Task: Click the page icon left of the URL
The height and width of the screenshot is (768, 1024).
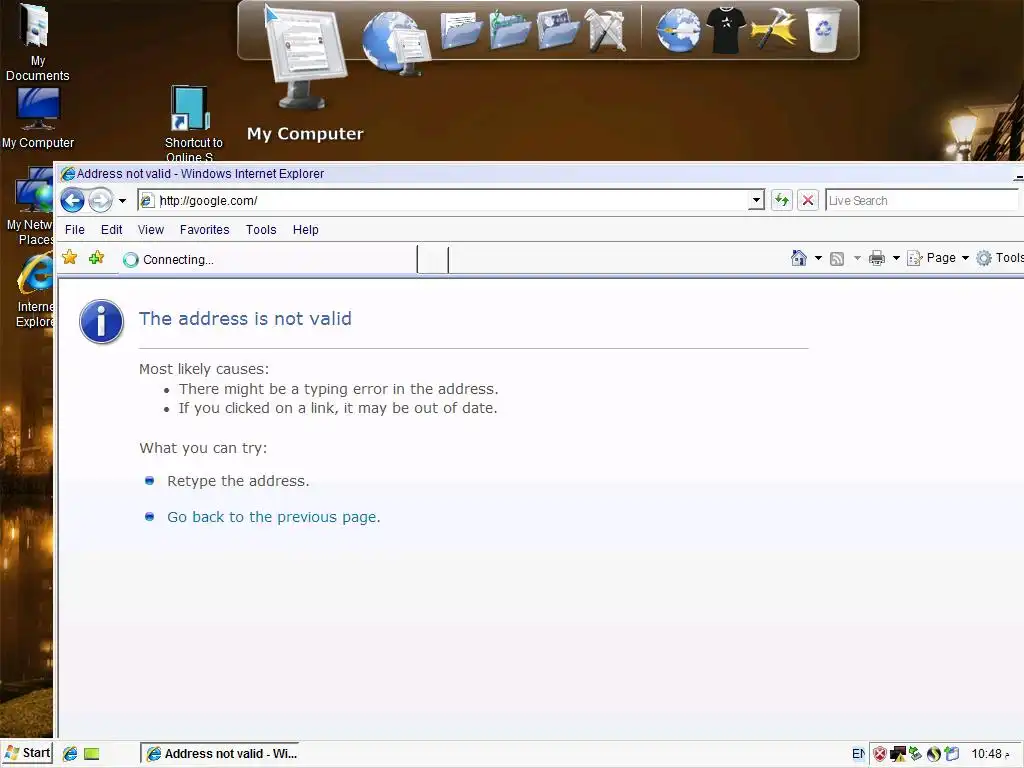Action: click(x=148, y=200)
